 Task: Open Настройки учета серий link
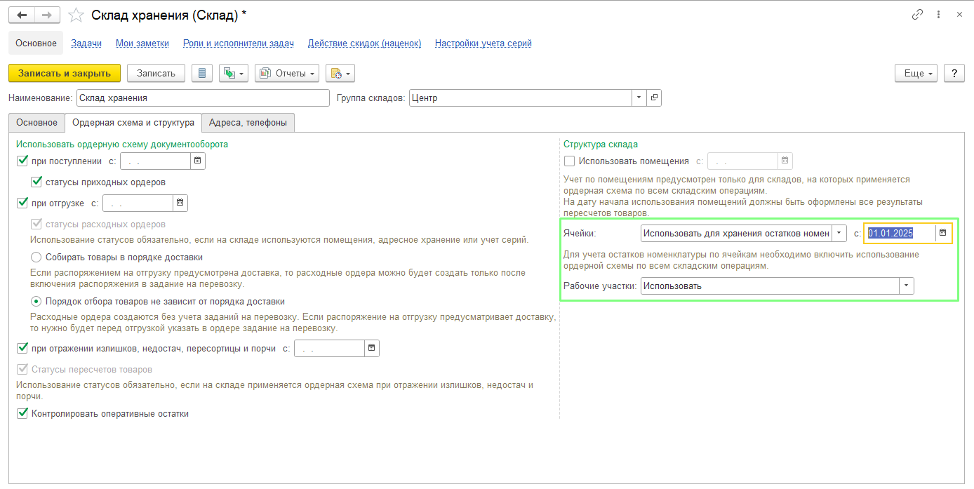[483, 43]
